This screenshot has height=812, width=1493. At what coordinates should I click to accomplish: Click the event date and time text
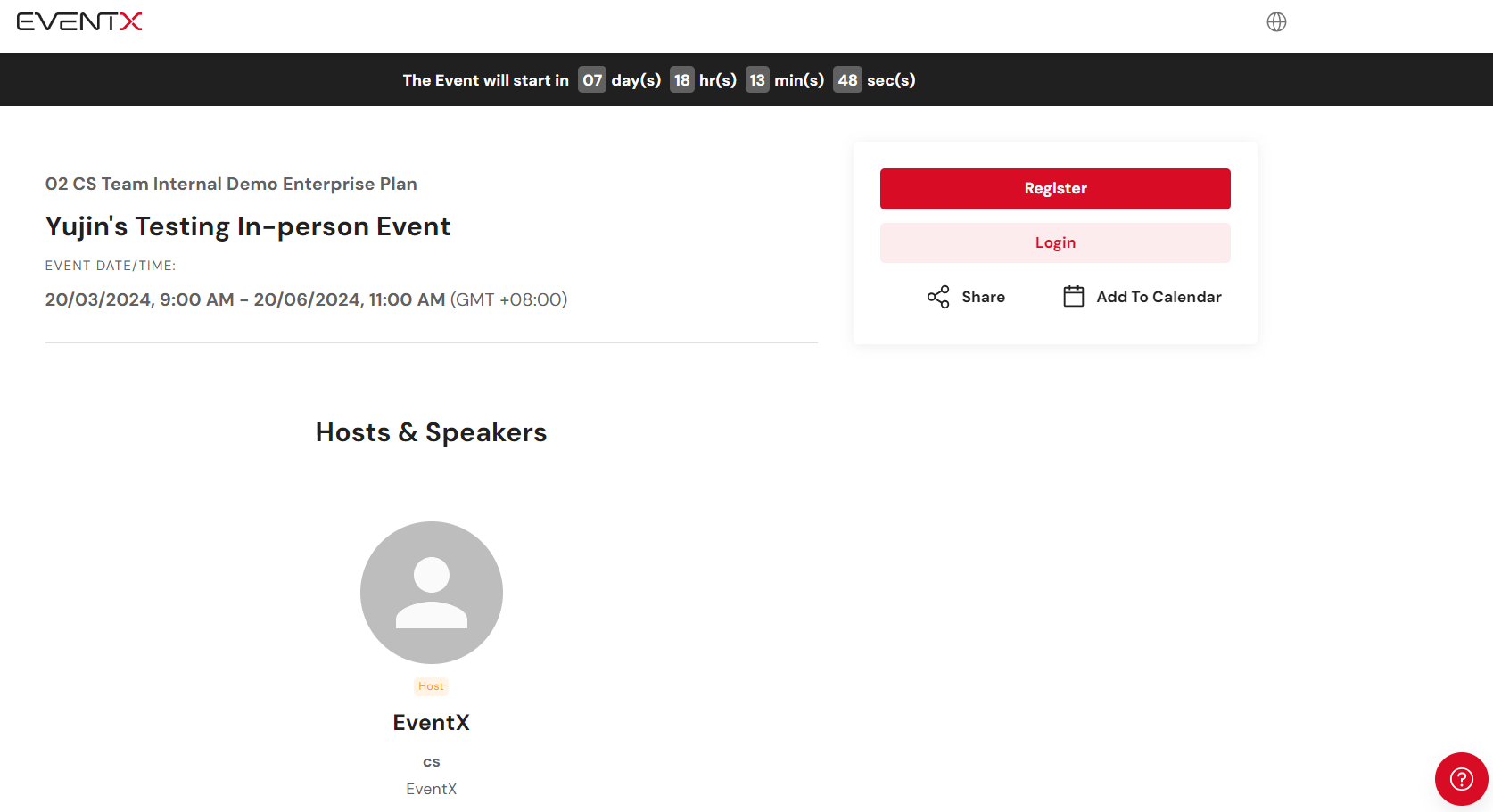click(x=306, y=299)
